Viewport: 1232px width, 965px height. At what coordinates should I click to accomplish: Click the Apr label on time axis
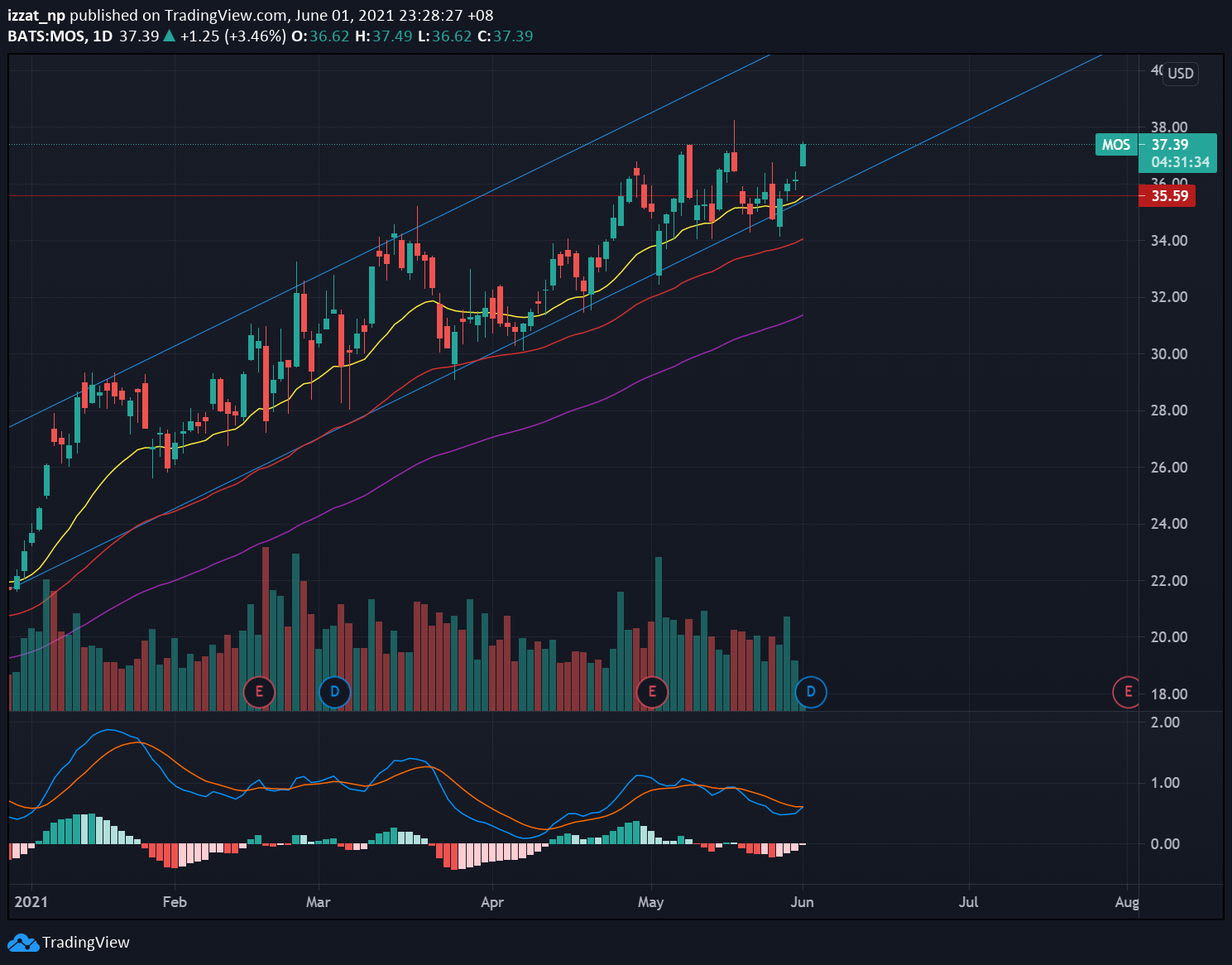492,902
